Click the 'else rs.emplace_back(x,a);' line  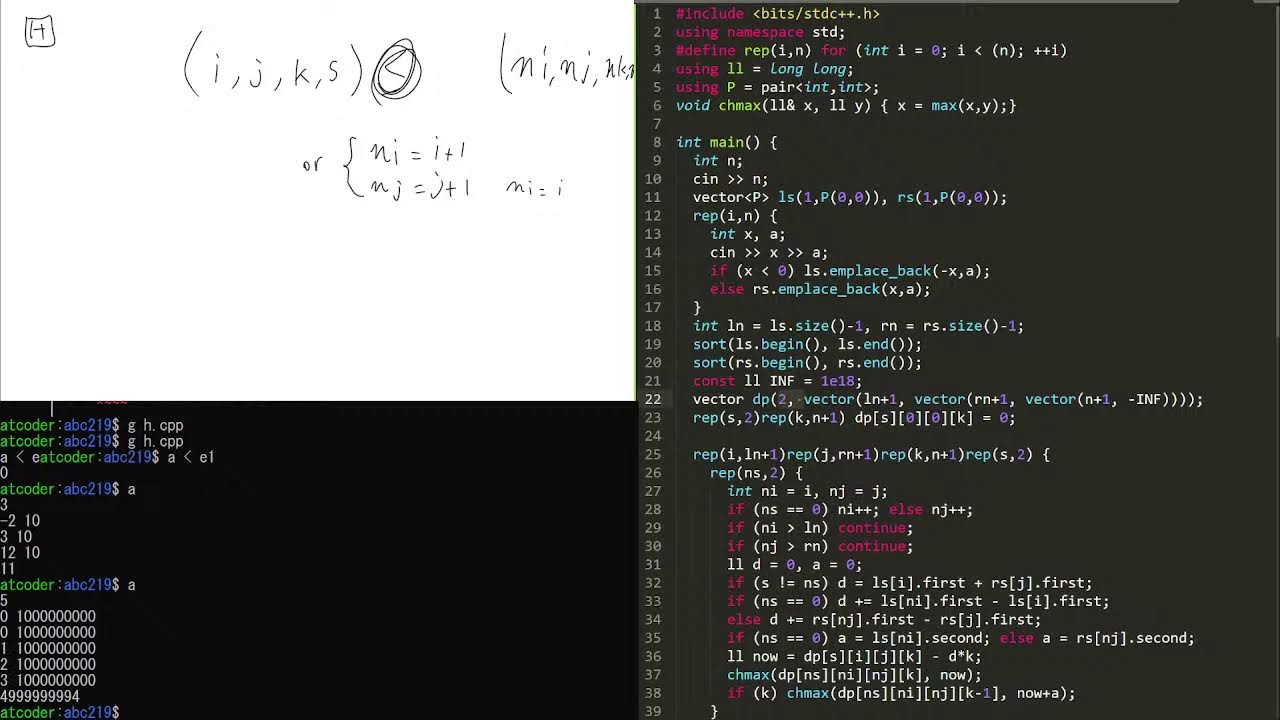click(x=820, y=289)
